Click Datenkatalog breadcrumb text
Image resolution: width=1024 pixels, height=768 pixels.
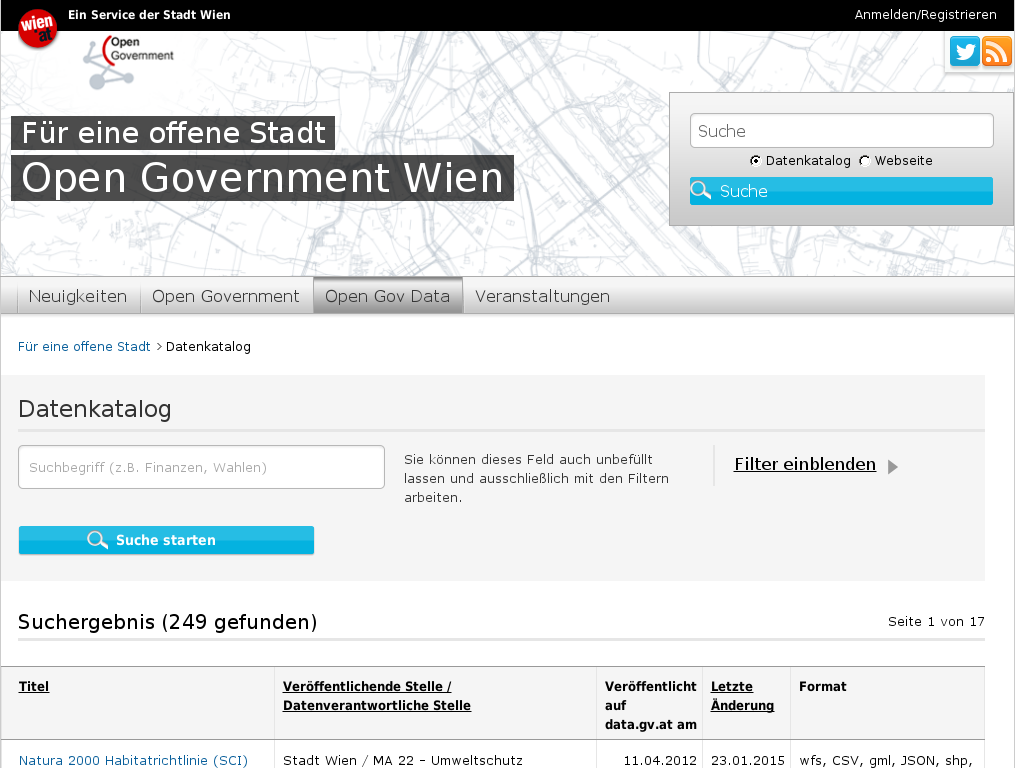[x=208, y=347]
